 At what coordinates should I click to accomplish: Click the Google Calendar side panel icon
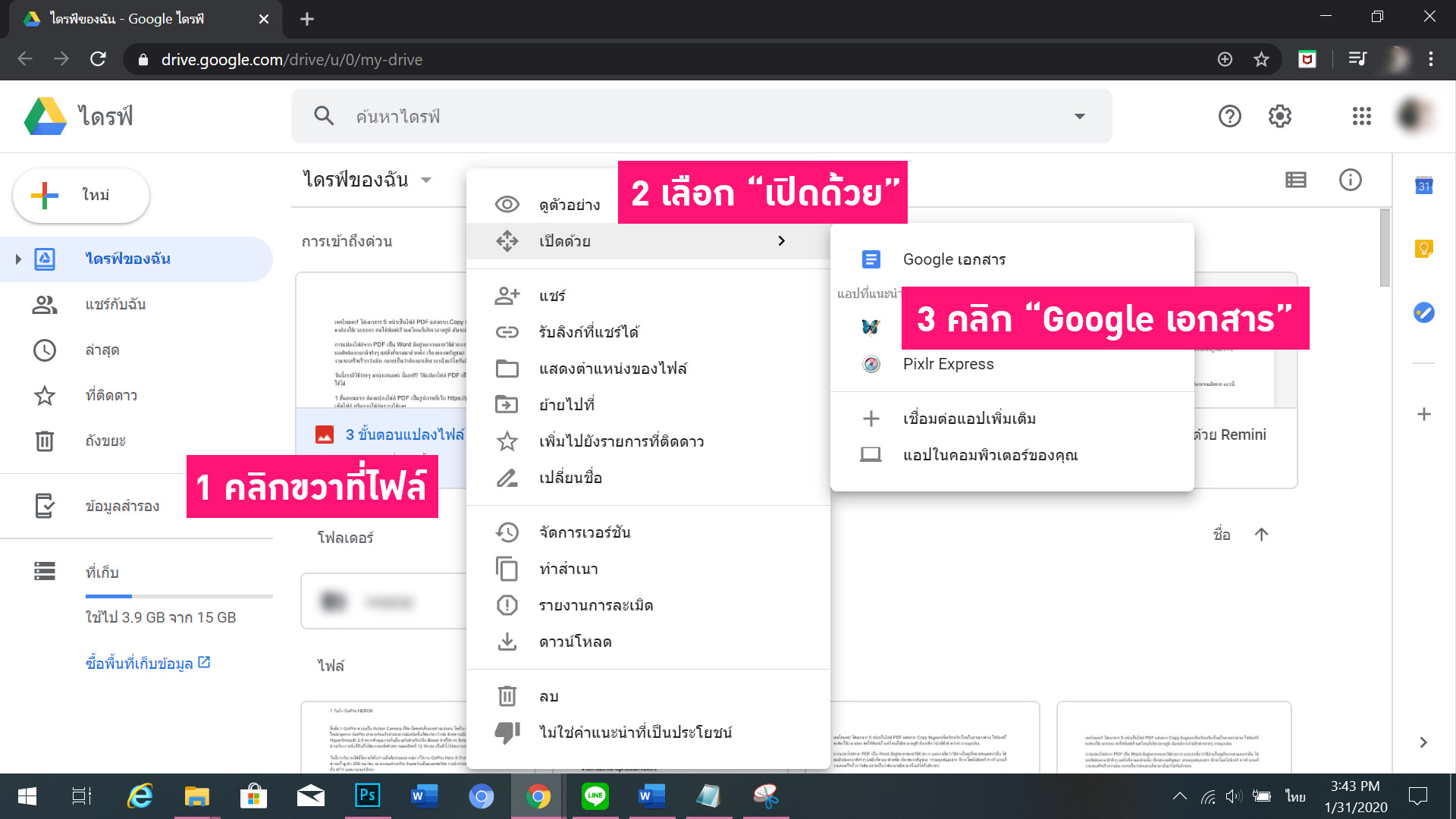(x=1423, y=186)
